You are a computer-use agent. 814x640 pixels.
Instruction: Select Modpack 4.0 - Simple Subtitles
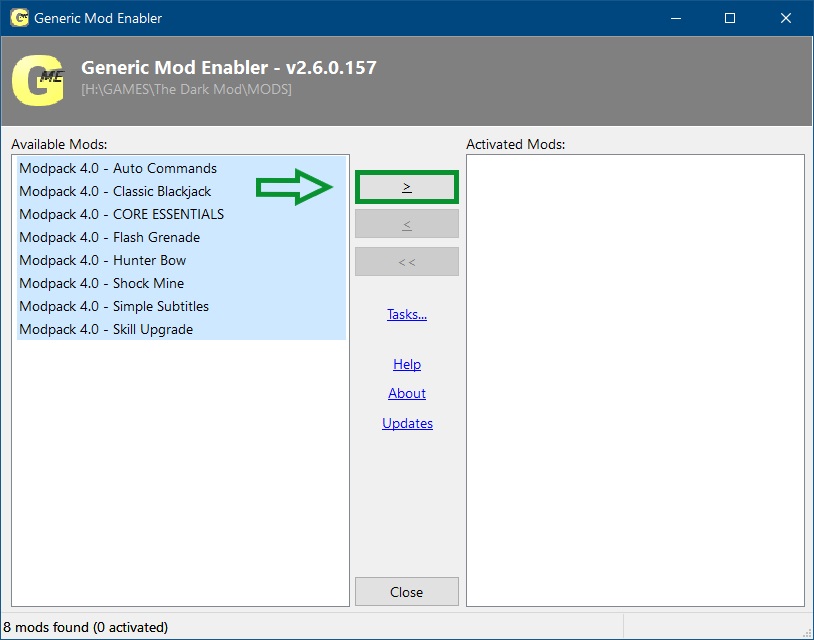pos(181,306)
